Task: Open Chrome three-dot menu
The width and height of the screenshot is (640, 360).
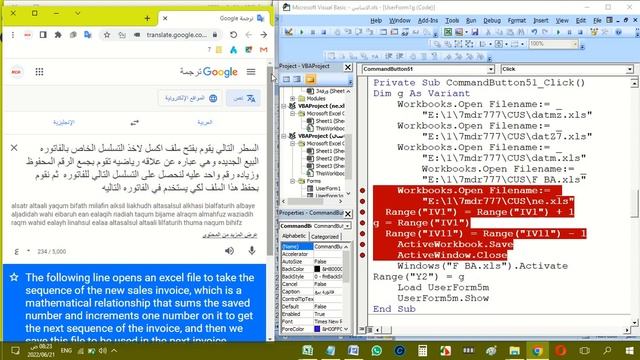Action: (13, 35)
